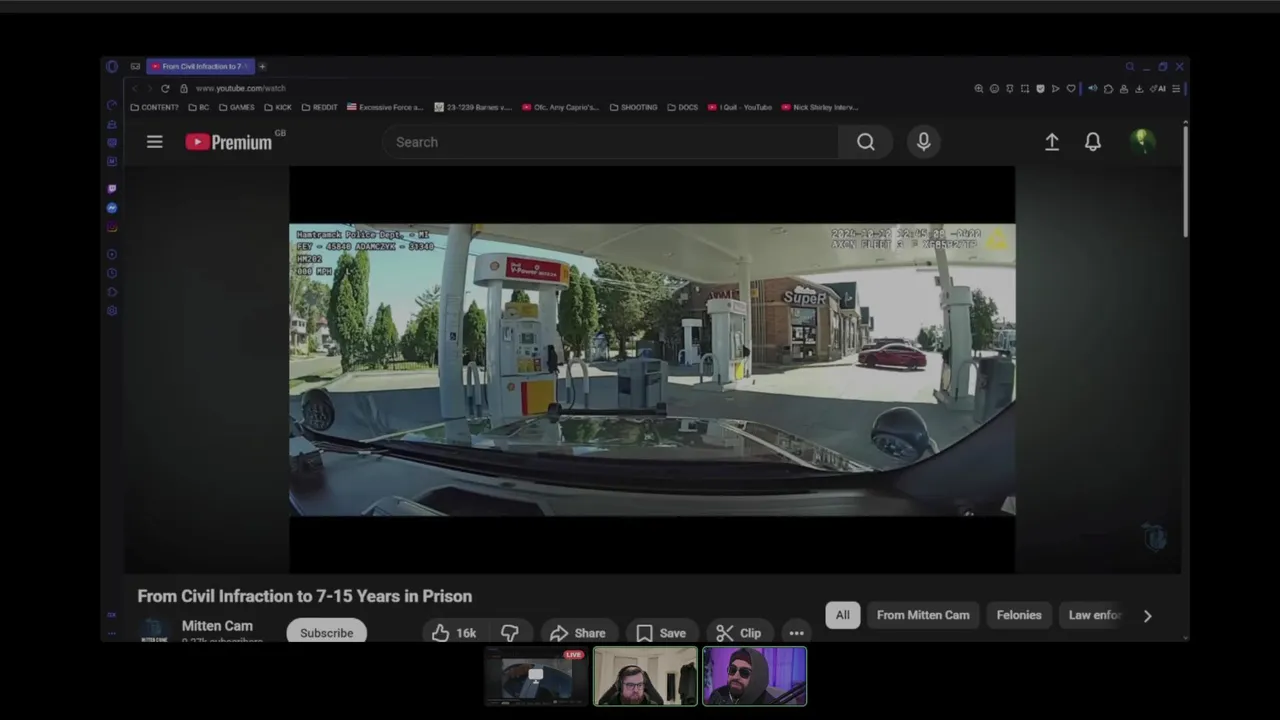Reload the page
This screenshot has height=720, width=1280.
point(165,88)
